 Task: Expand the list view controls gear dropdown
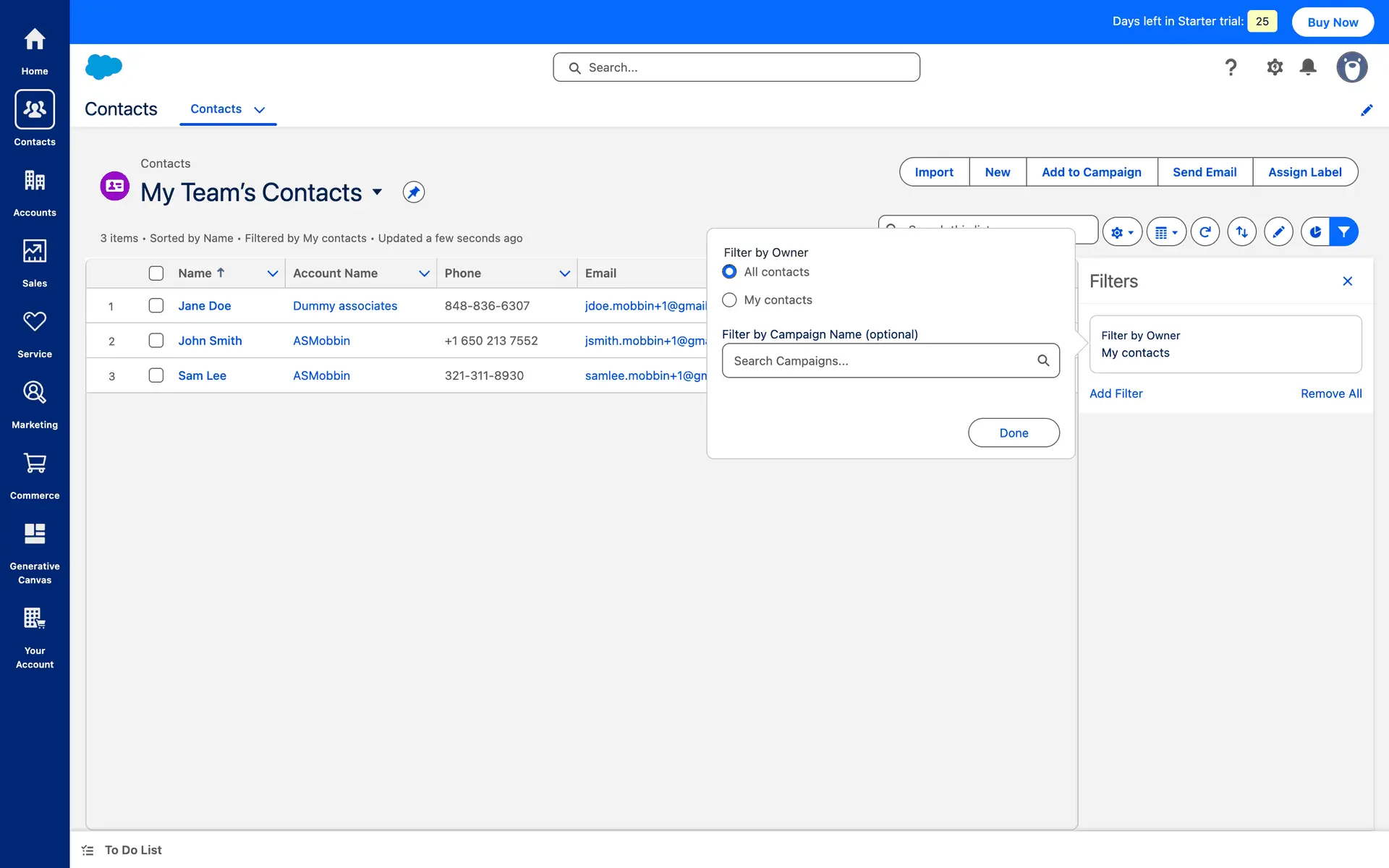pos(1122,232)
